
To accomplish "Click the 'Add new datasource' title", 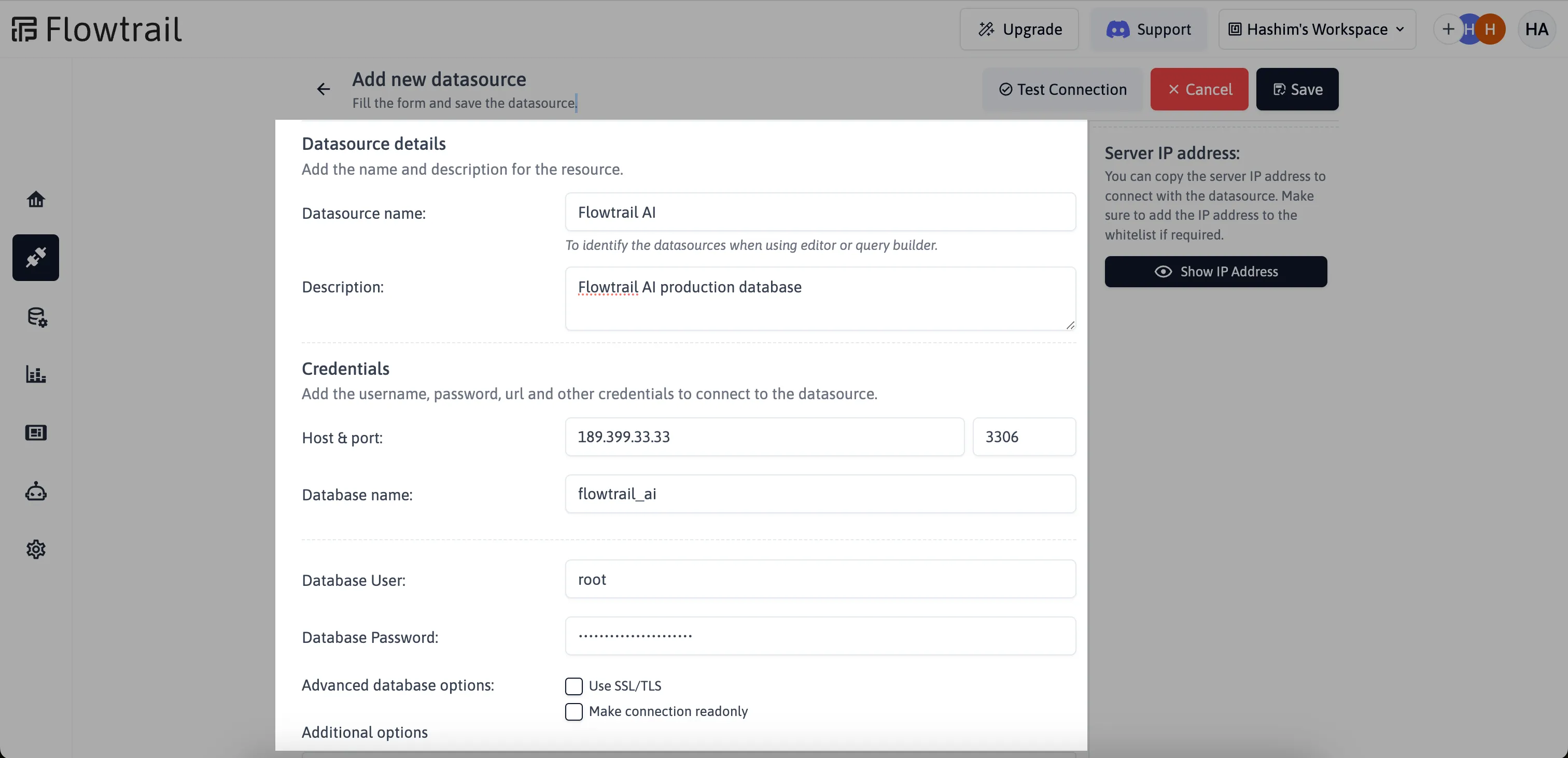I will (439, 79).
